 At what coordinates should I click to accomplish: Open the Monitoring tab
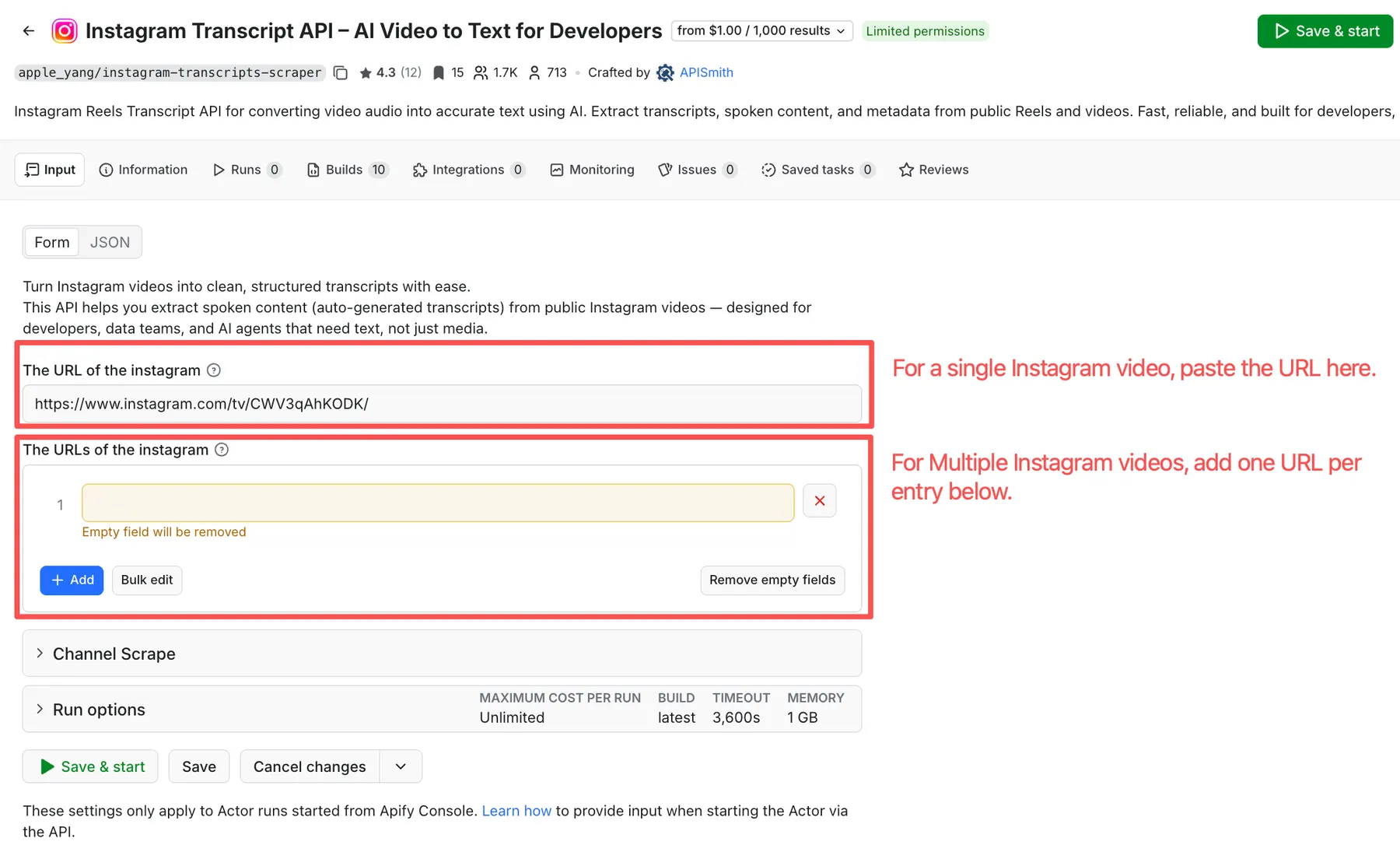pyautogui.click(x=593, y=170)
